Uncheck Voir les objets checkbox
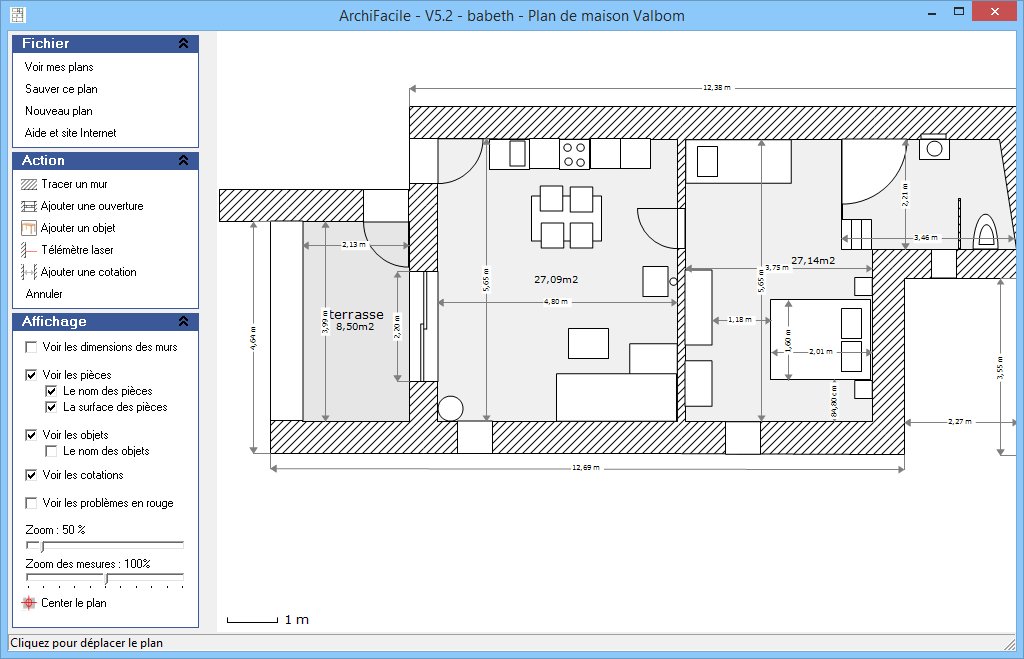The image size is (1024, 659). tap(31, 435)
